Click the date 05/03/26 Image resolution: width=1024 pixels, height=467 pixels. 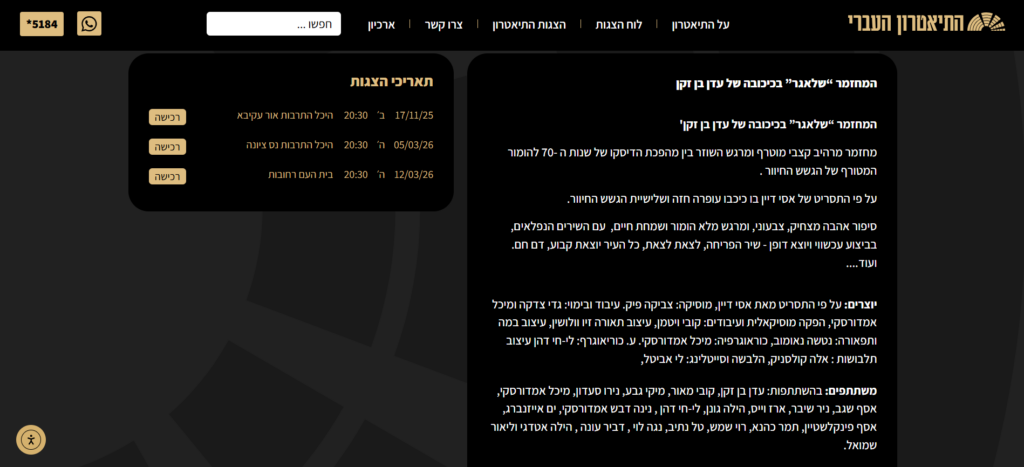click(x=413, y=145)
